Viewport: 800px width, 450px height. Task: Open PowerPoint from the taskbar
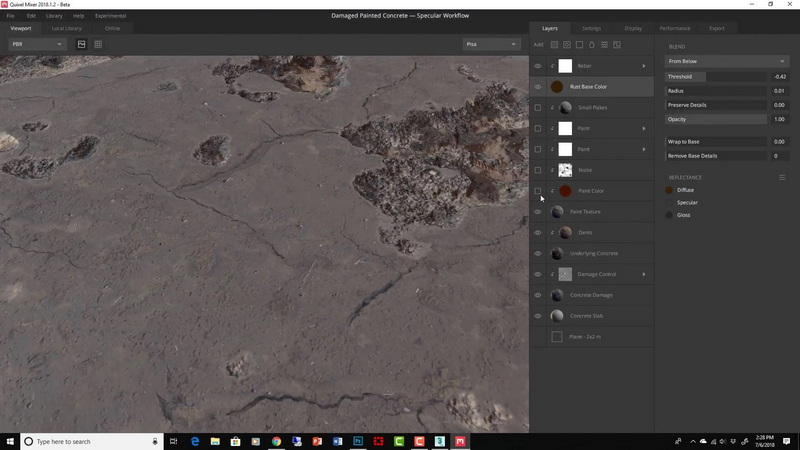317,441
